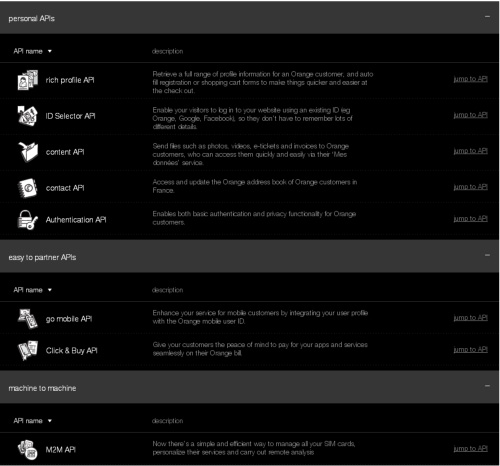
Task: Click the go mobile API name label
Action: tap(69, 319)
